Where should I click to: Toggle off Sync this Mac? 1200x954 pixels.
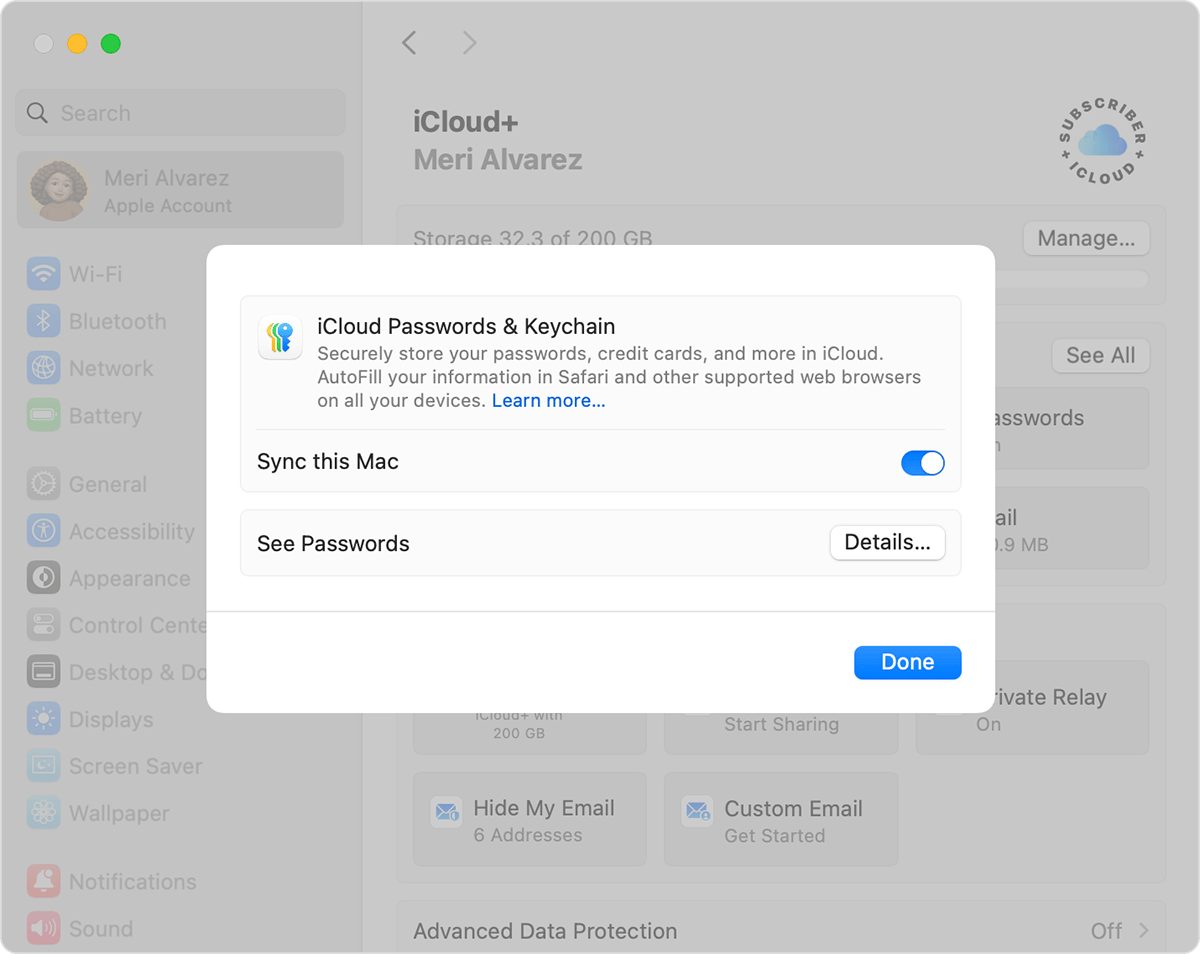point(922,462)
